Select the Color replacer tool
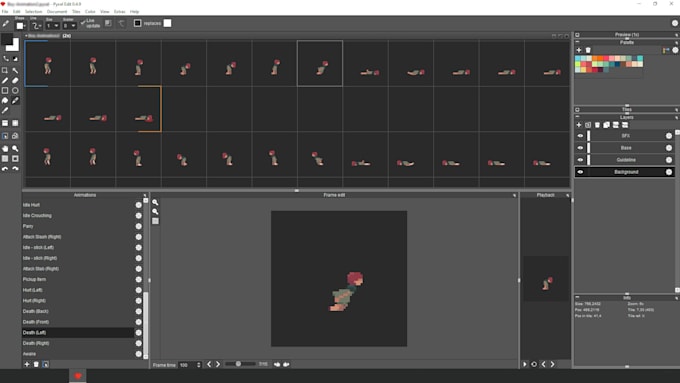 click(x=15, y=101)
